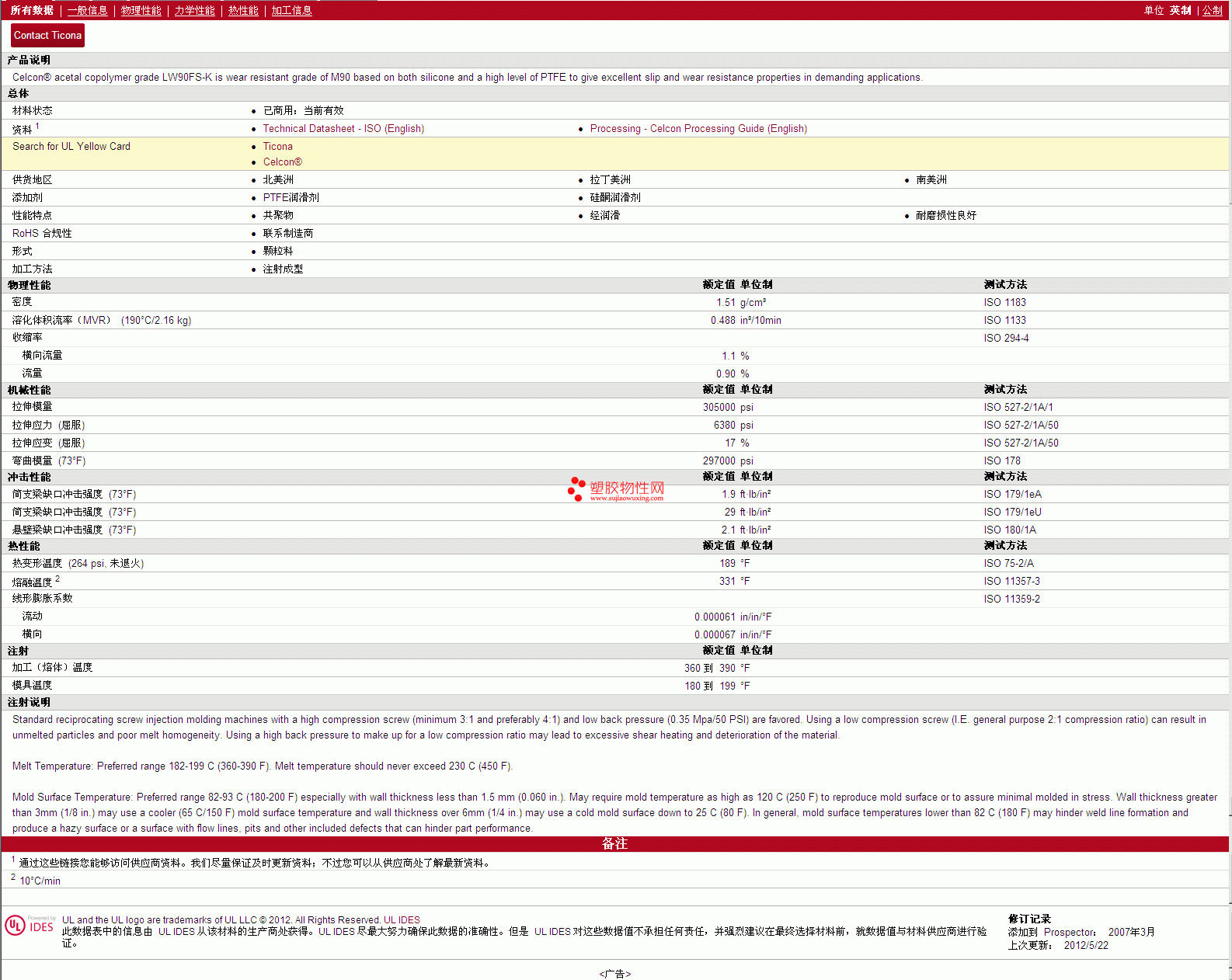
Task: Click the 注射成型 processing method text
Action: [x=283, y=269]
